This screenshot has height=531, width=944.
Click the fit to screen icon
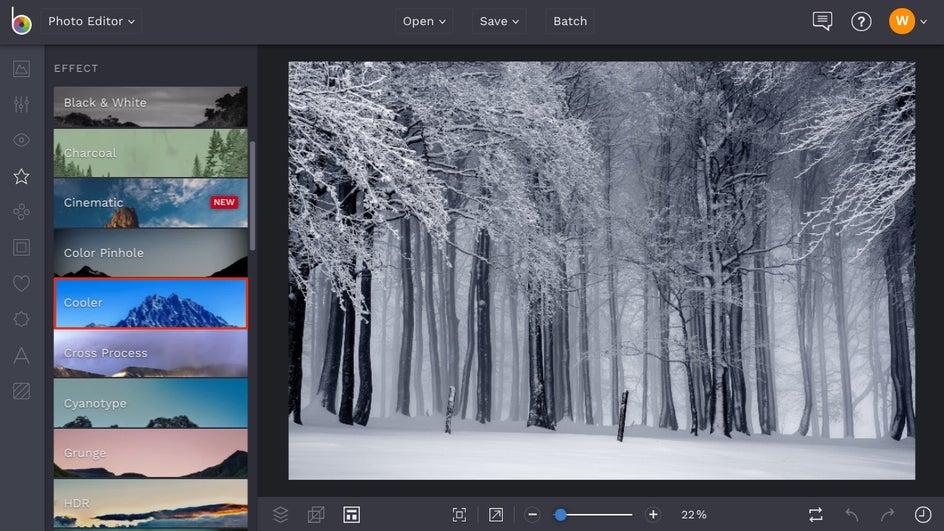point(459,515)
